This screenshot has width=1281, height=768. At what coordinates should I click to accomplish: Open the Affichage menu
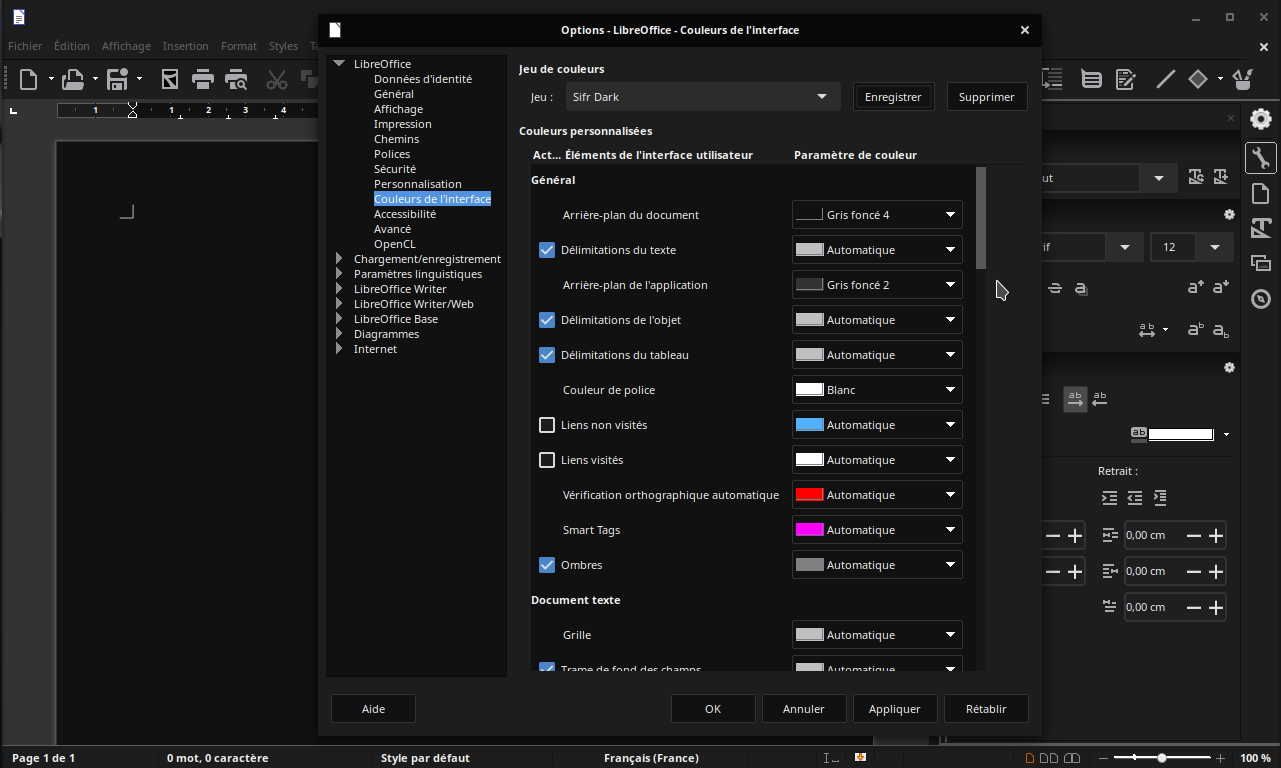(126, 46)
